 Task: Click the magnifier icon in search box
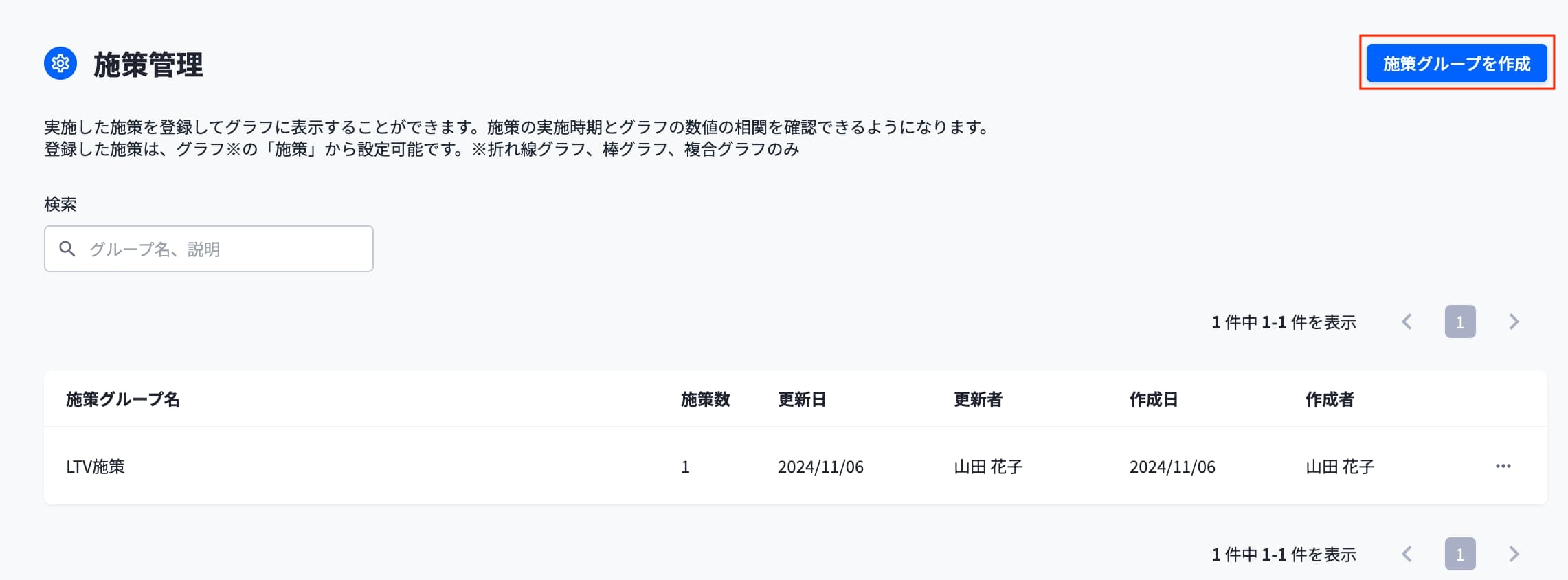(x=67, y=249)
